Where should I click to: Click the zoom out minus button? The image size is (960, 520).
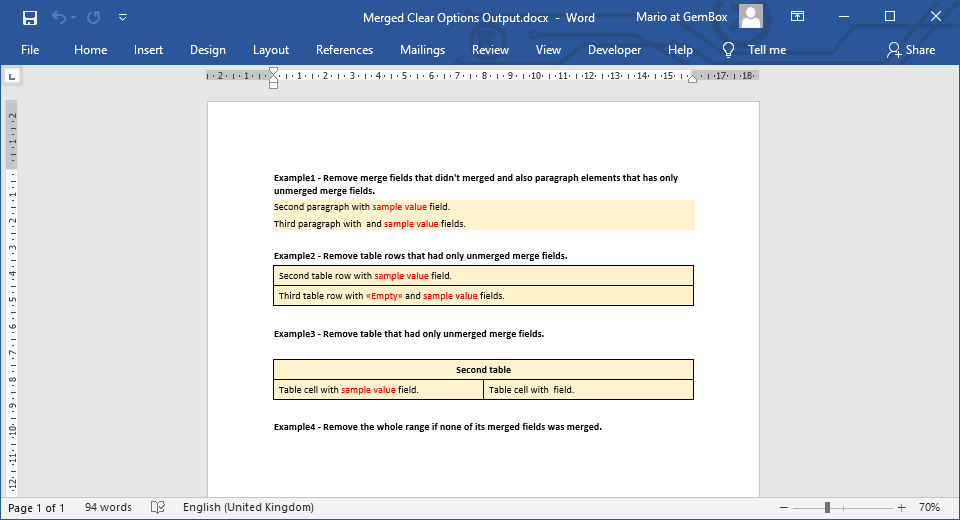pyautogui.click(x=784, y=508)
